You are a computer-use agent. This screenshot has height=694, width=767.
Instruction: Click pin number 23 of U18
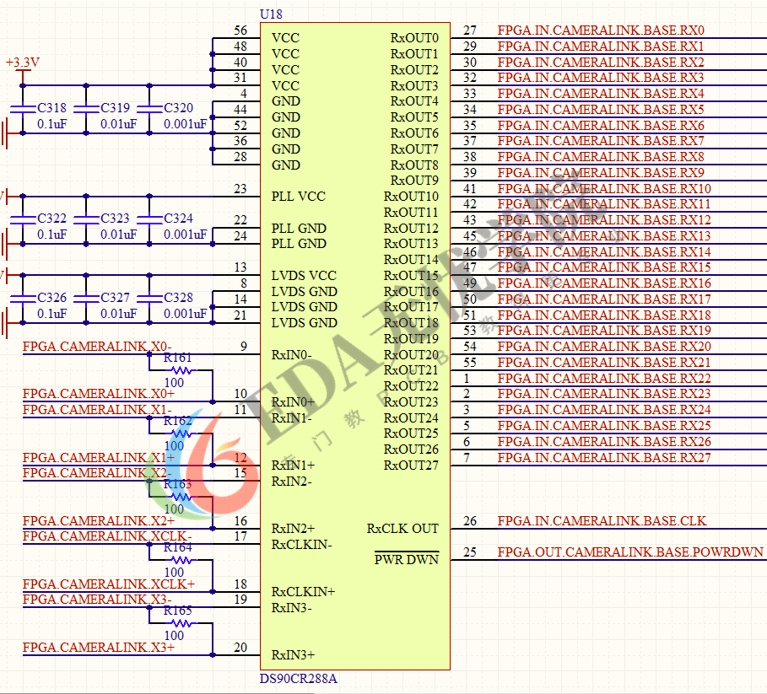point(241,189)
